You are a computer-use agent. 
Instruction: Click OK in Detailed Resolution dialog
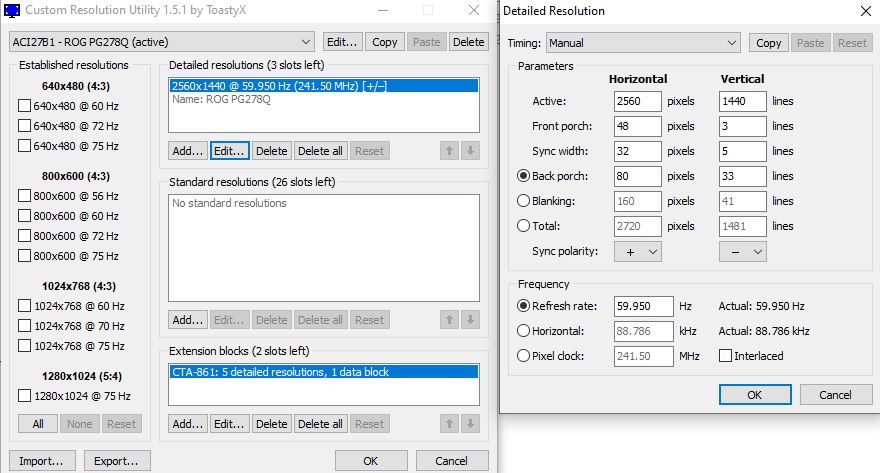[x=755, y=394]
